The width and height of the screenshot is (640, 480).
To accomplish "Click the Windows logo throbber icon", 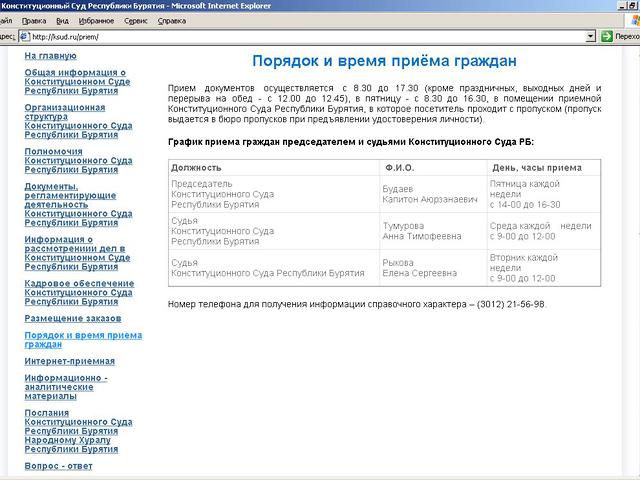I will 635,21.
